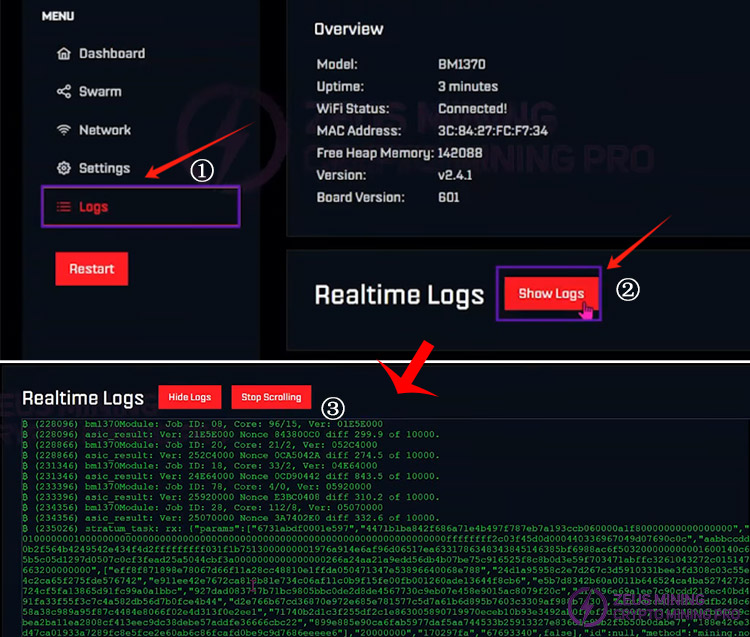The width and height of the screenshot is (750, 637).
Task: Click the log line with Job ID: 18
Action: [199, 466]
